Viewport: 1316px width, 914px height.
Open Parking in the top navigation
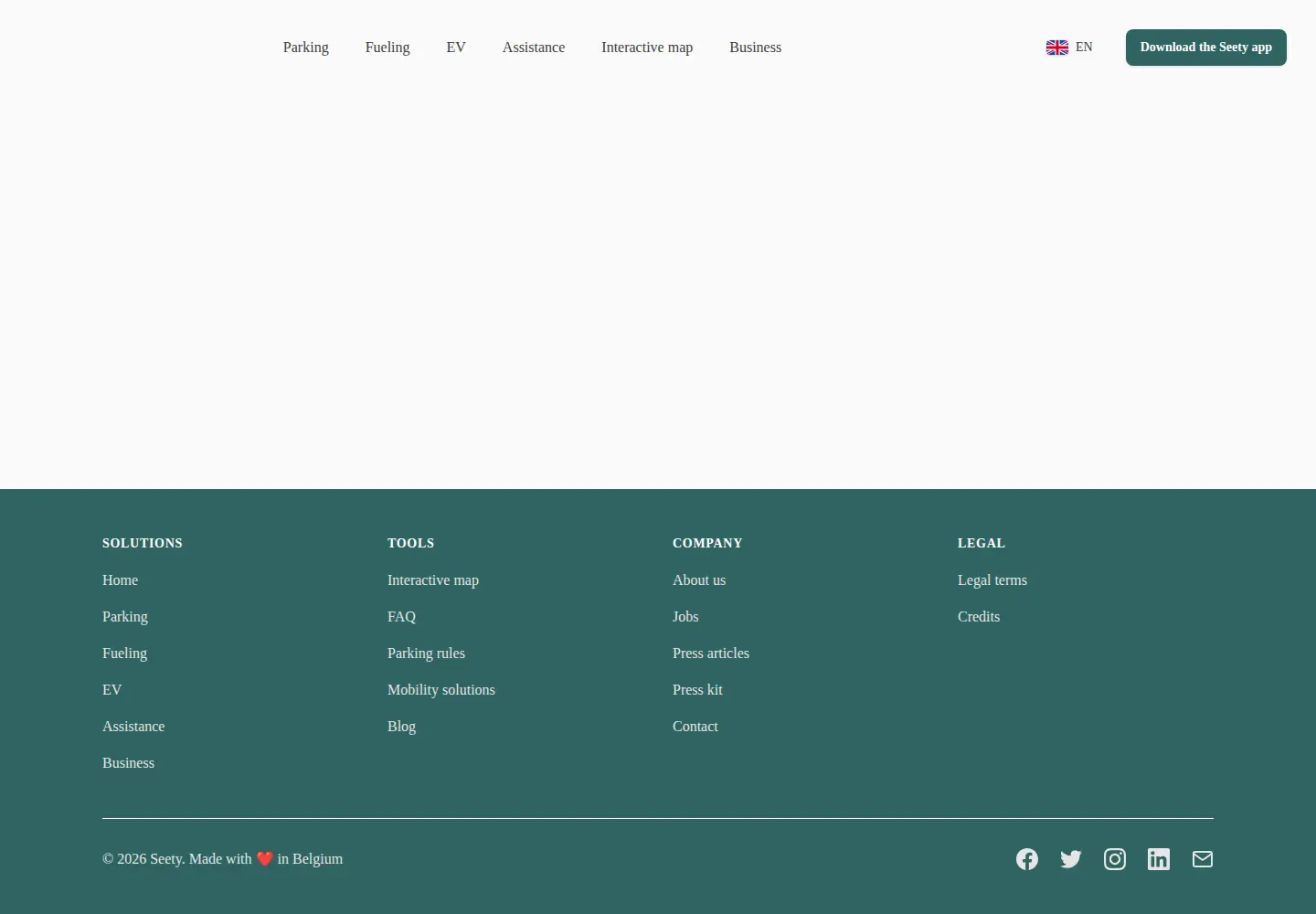click(x=306, y=48)
